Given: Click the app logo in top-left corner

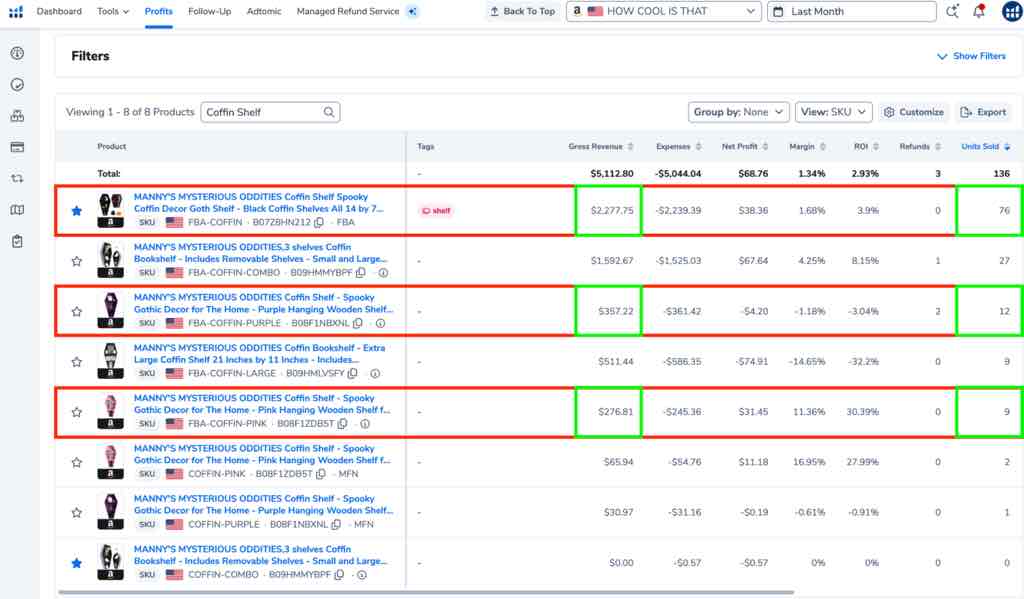Looking at the screenshot, I should (16, 12).
